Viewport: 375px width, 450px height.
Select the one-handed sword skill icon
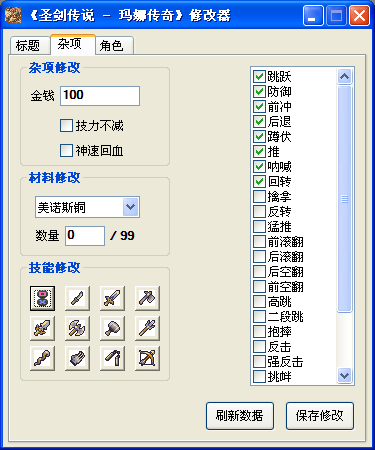coord(112,298)
